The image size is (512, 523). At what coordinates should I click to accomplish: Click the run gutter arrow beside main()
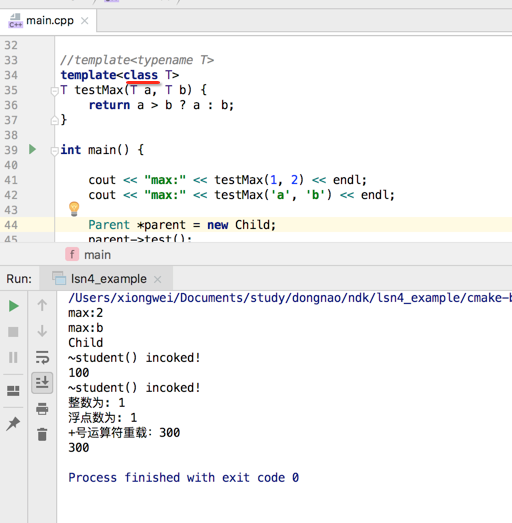[x=32, y=149]
